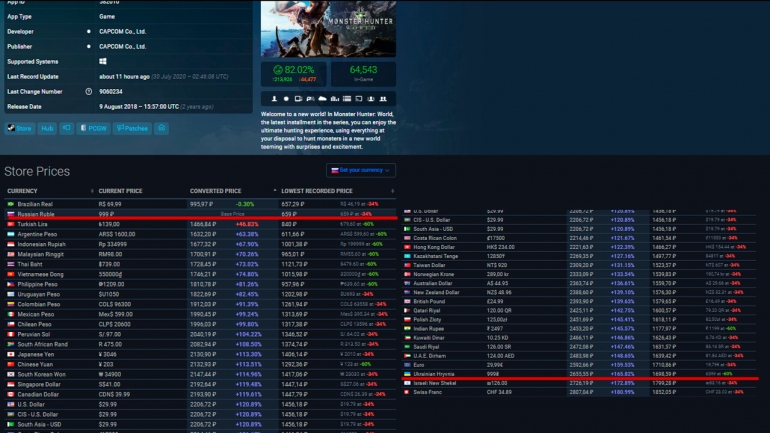Select the Kazakhstani Tenge row label
The height and width of the screenshot is (433, 770).
[x=436, y=256]
